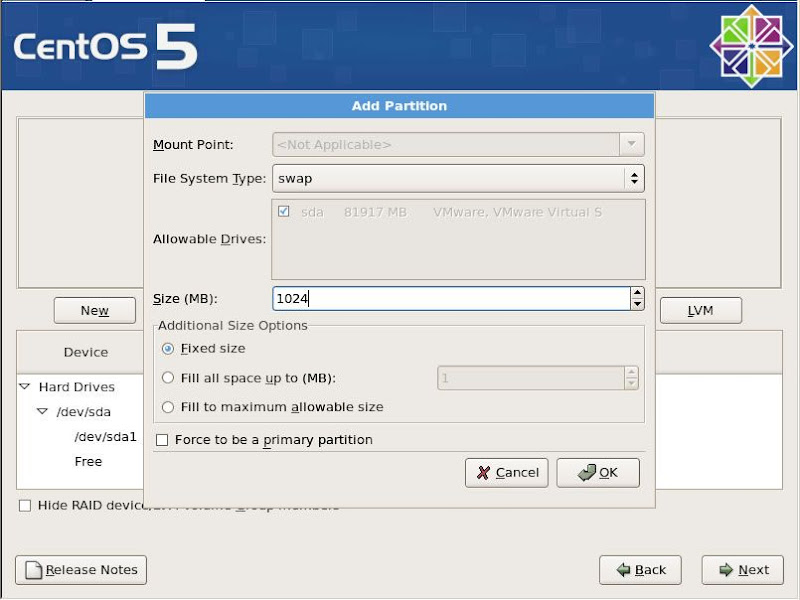
Task: Collapse the /dev/sda tree node
Action: [x=42, y=412]
